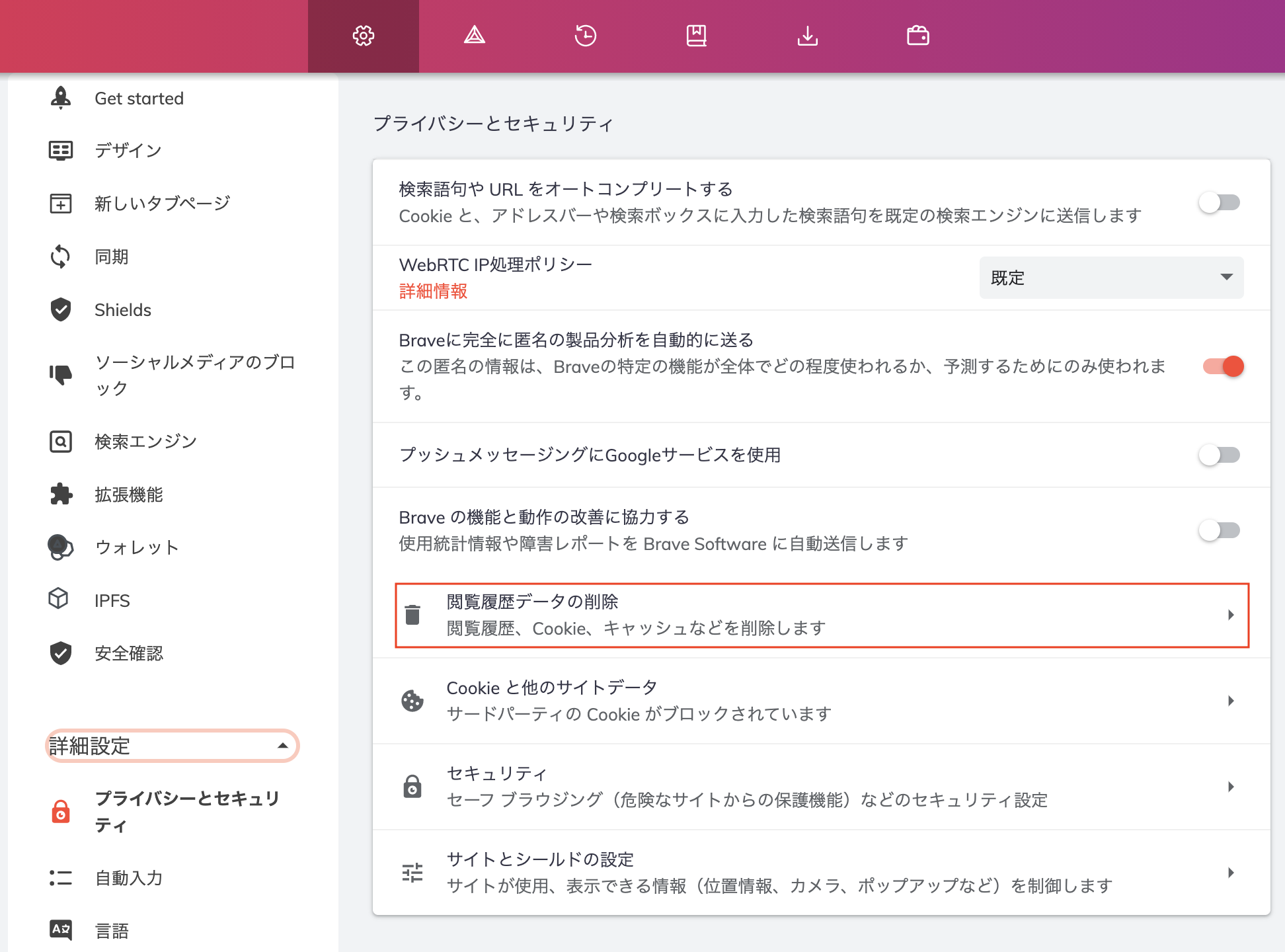Open 閲覧履歴データの削除 settings

click(x=822, y=615)
